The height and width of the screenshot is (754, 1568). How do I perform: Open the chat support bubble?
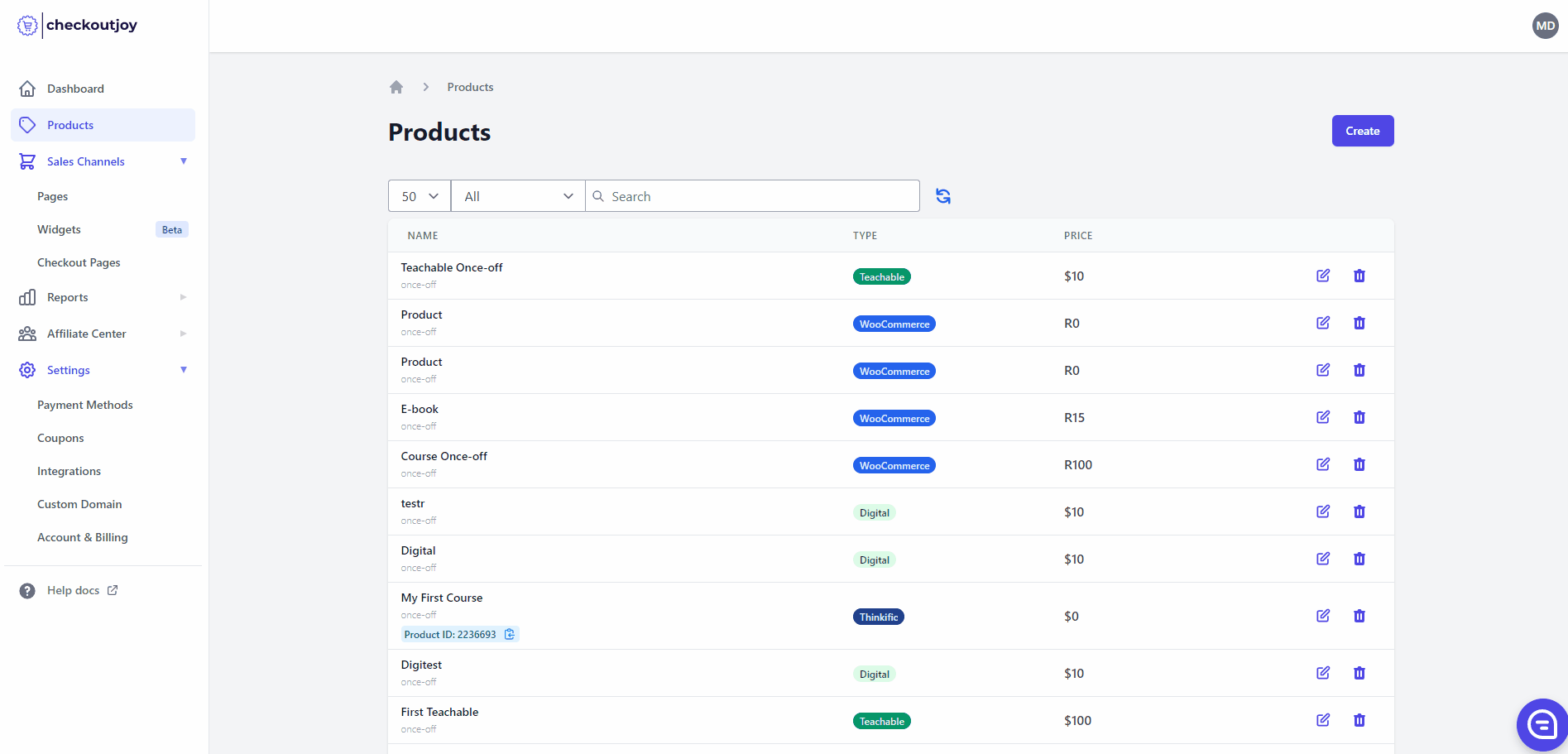(1541, 723)
